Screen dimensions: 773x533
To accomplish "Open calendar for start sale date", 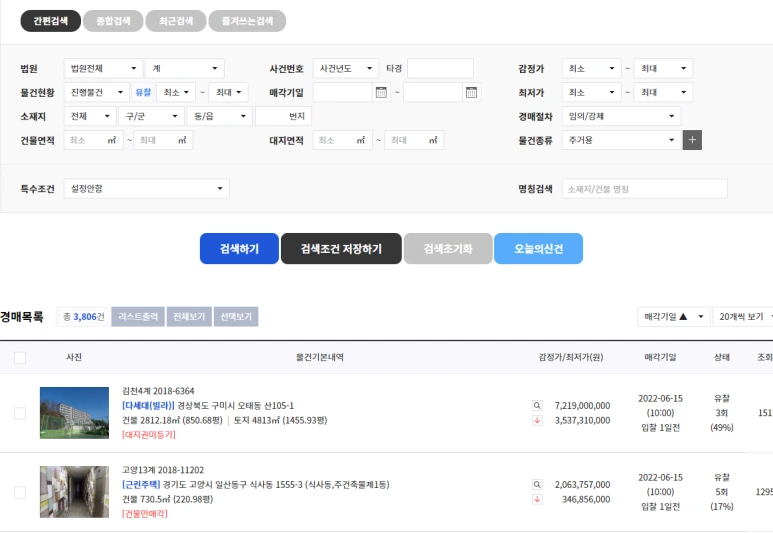I will pos(381,92).
